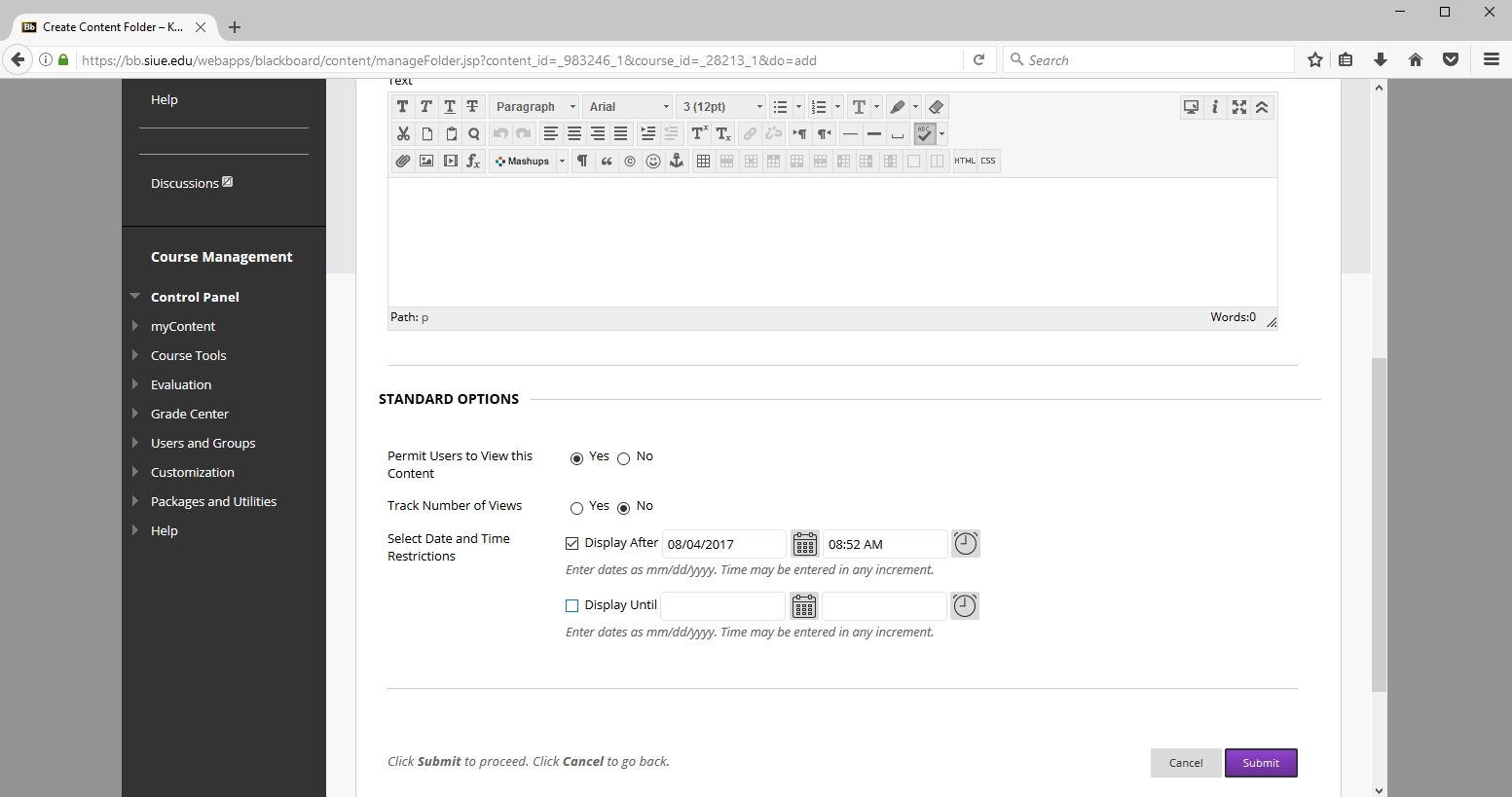The height and width of the screenshot is (797, 1512).
Task: Open Course Tools in Control Panel
Action: 188,355
